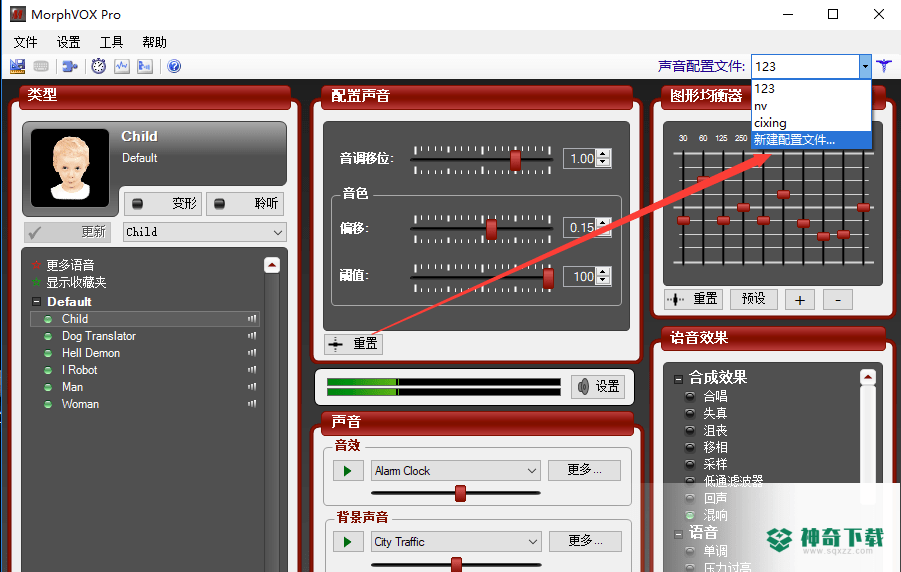
Task: Click the 更新 update button
Action: click(x=68, y=232)
